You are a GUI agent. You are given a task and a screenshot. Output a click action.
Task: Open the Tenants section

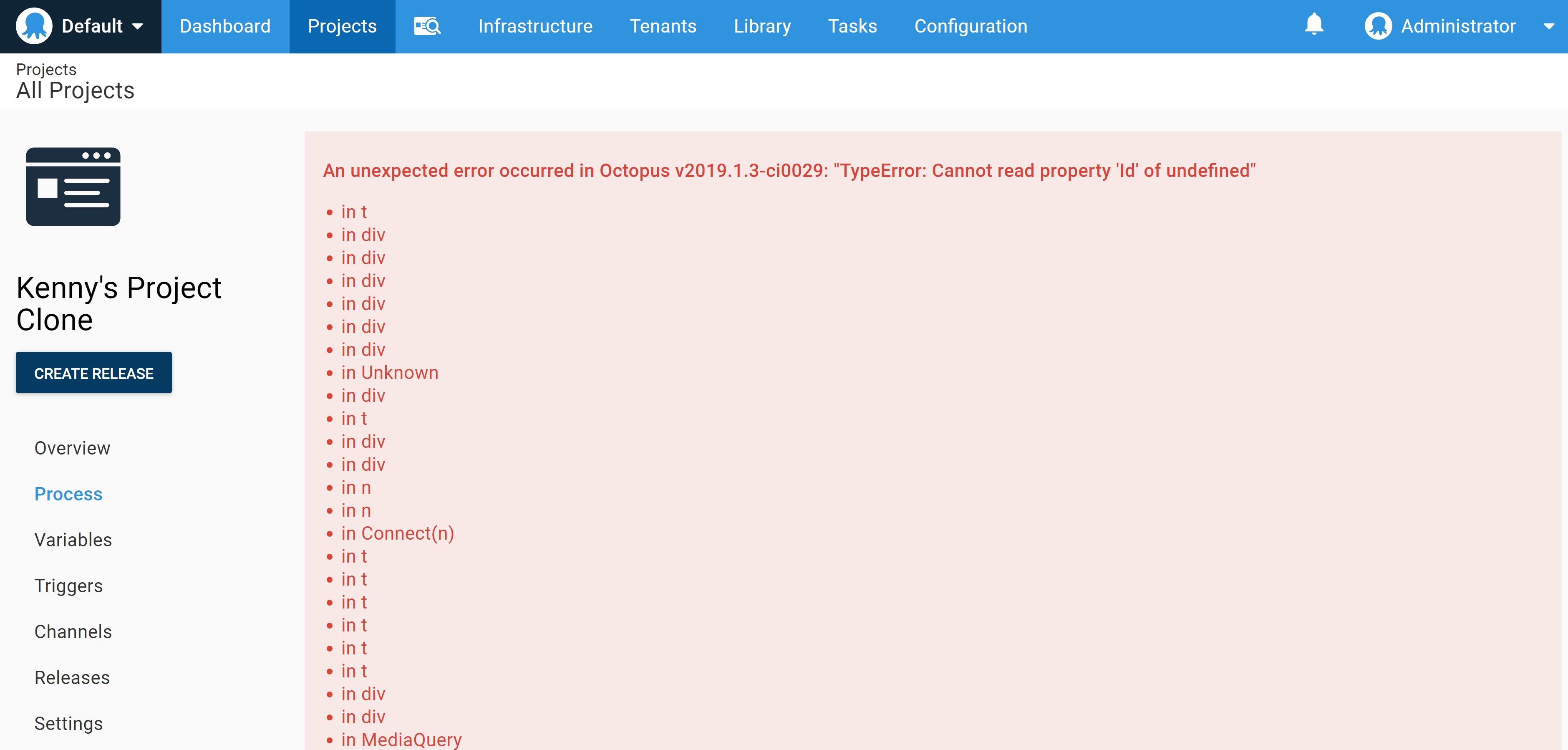pos(663,26)
